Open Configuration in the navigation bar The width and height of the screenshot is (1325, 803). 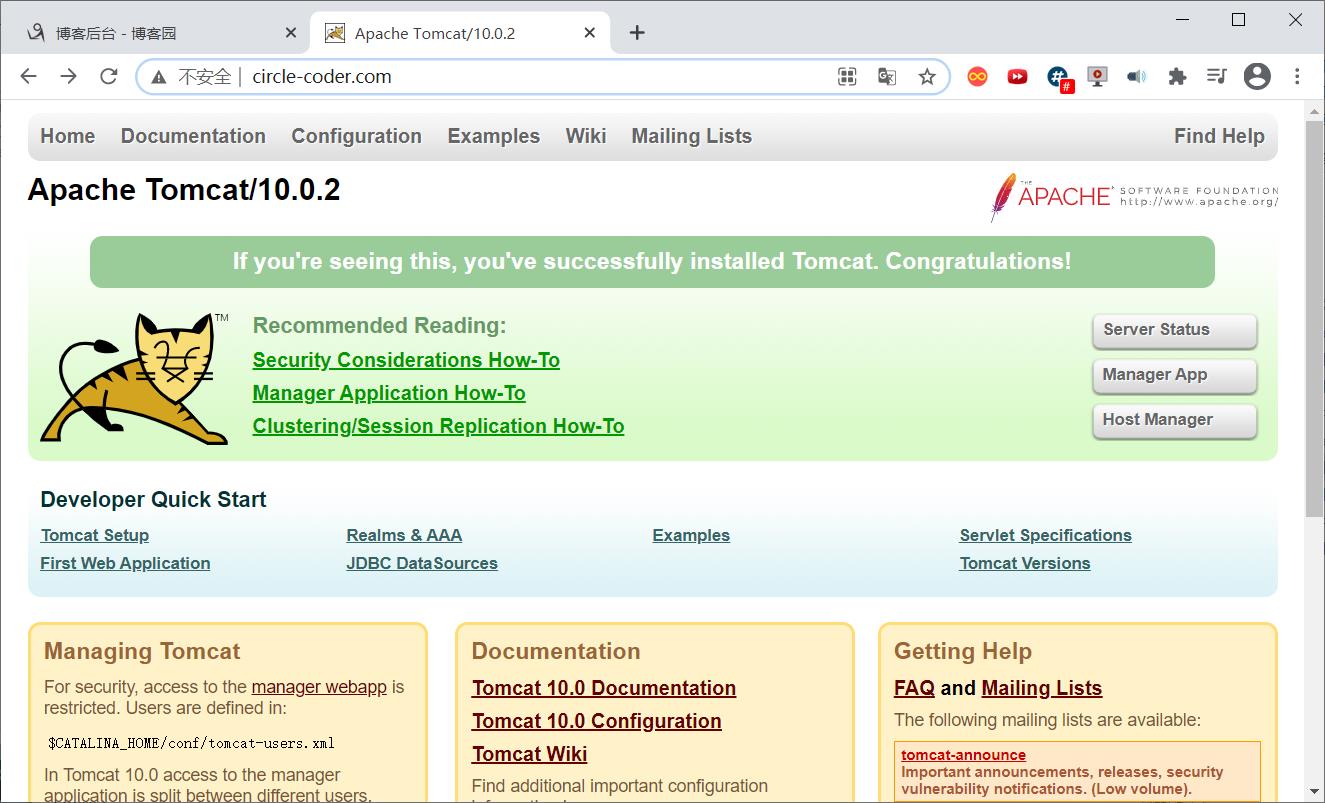(356, 136)
